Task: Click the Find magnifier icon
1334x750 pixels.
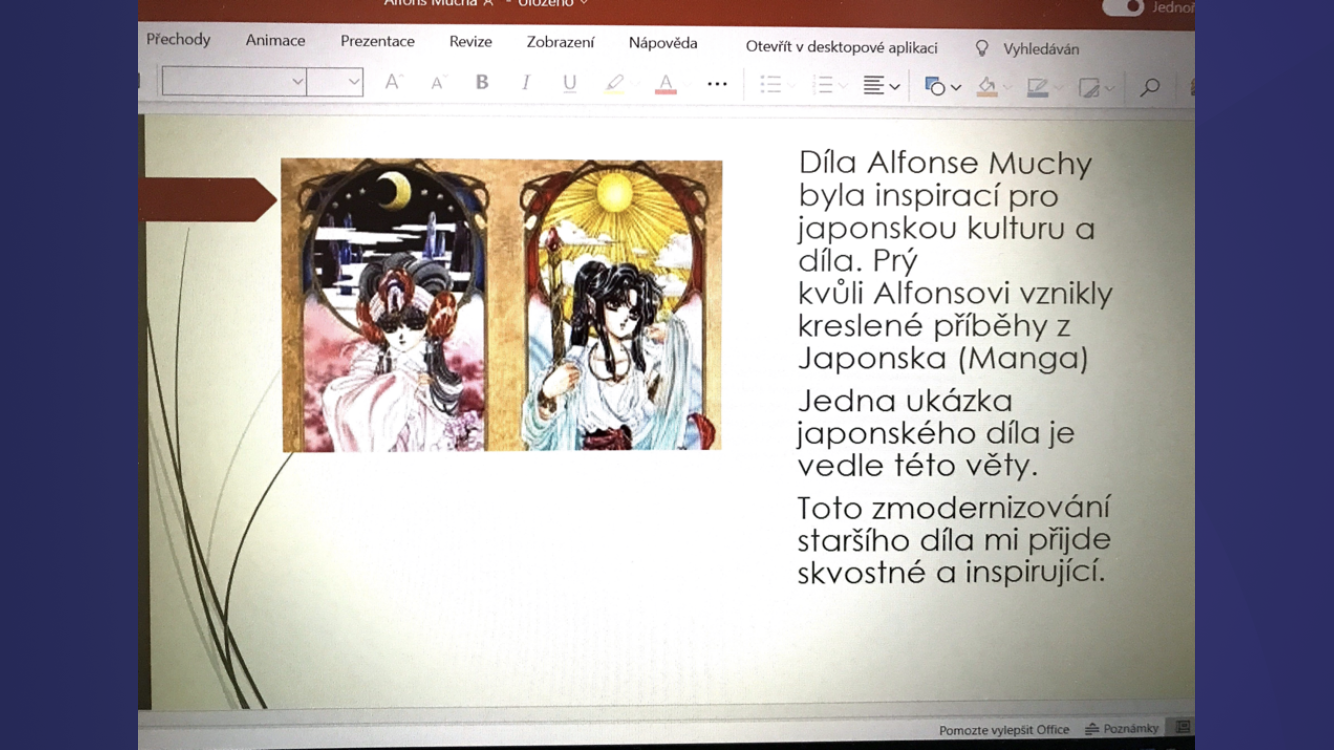Action: pos(1150,88)
